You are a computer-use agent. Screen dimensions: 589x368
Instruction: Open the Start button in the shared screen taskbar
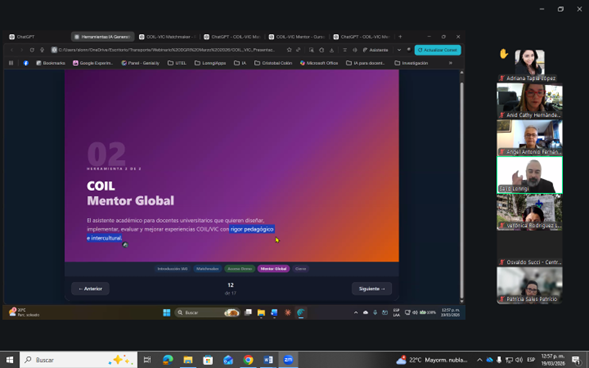click(x=166, y=312)
